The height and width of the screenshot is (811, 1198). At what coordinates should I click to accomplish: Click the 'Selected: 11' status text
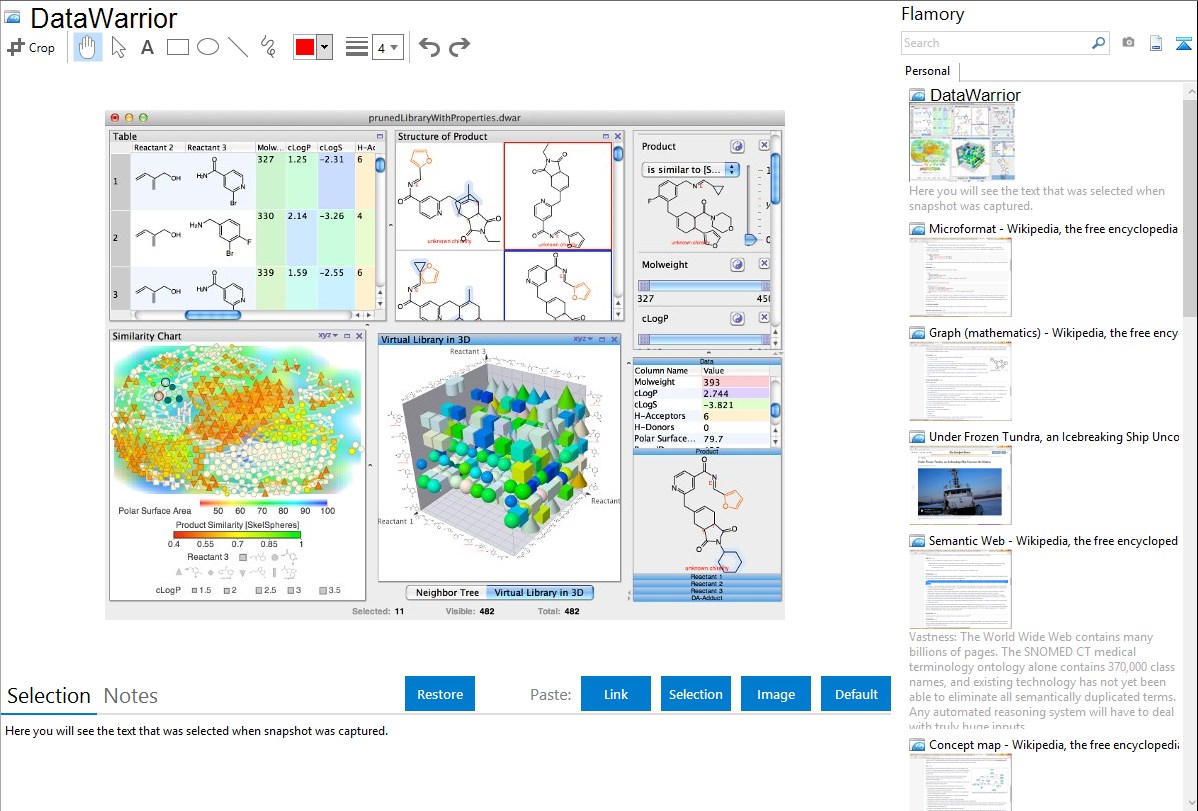pos(378,611)
